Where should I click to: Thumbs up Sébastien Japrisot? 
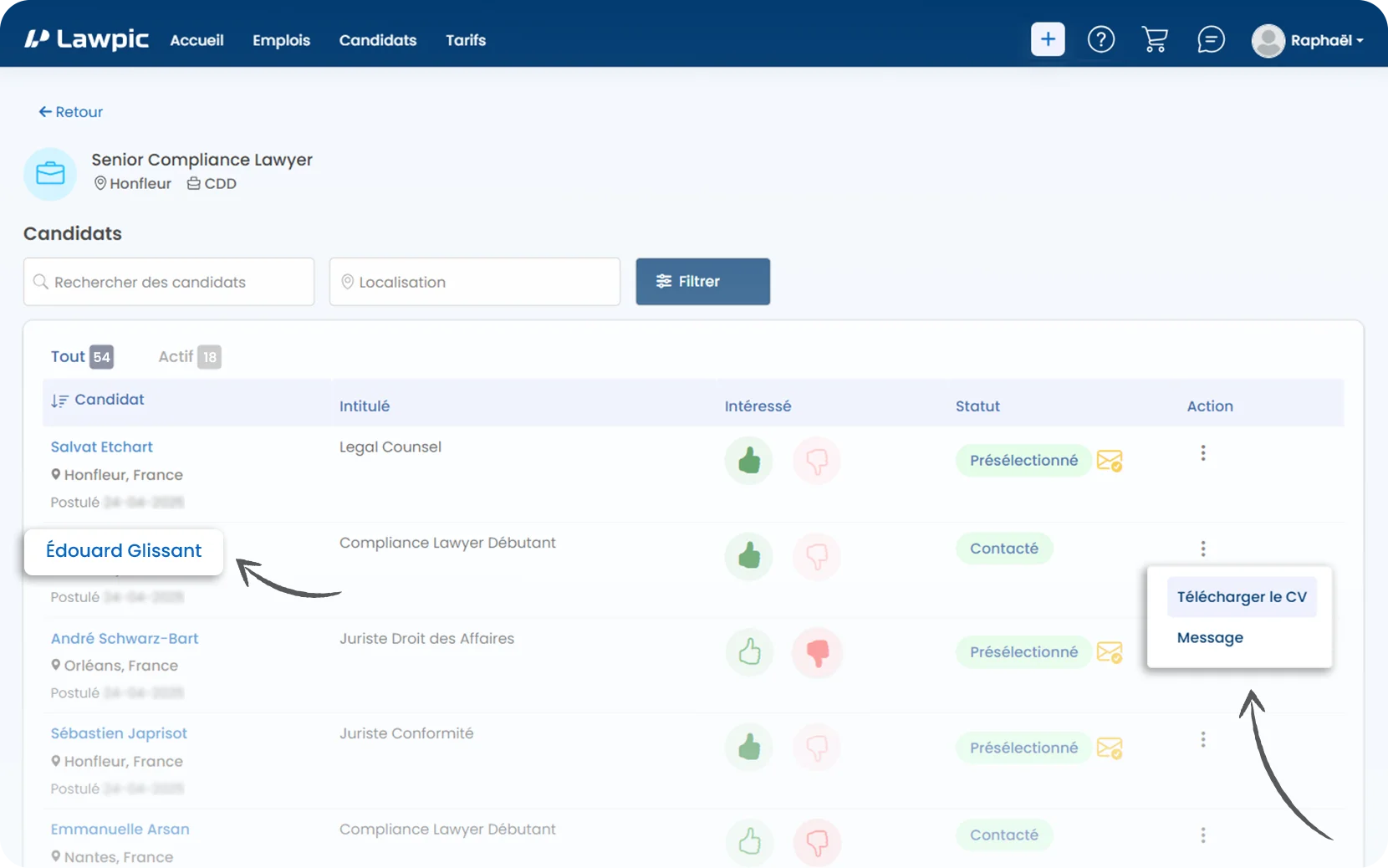pyautogui.click(x=749, y=748)
